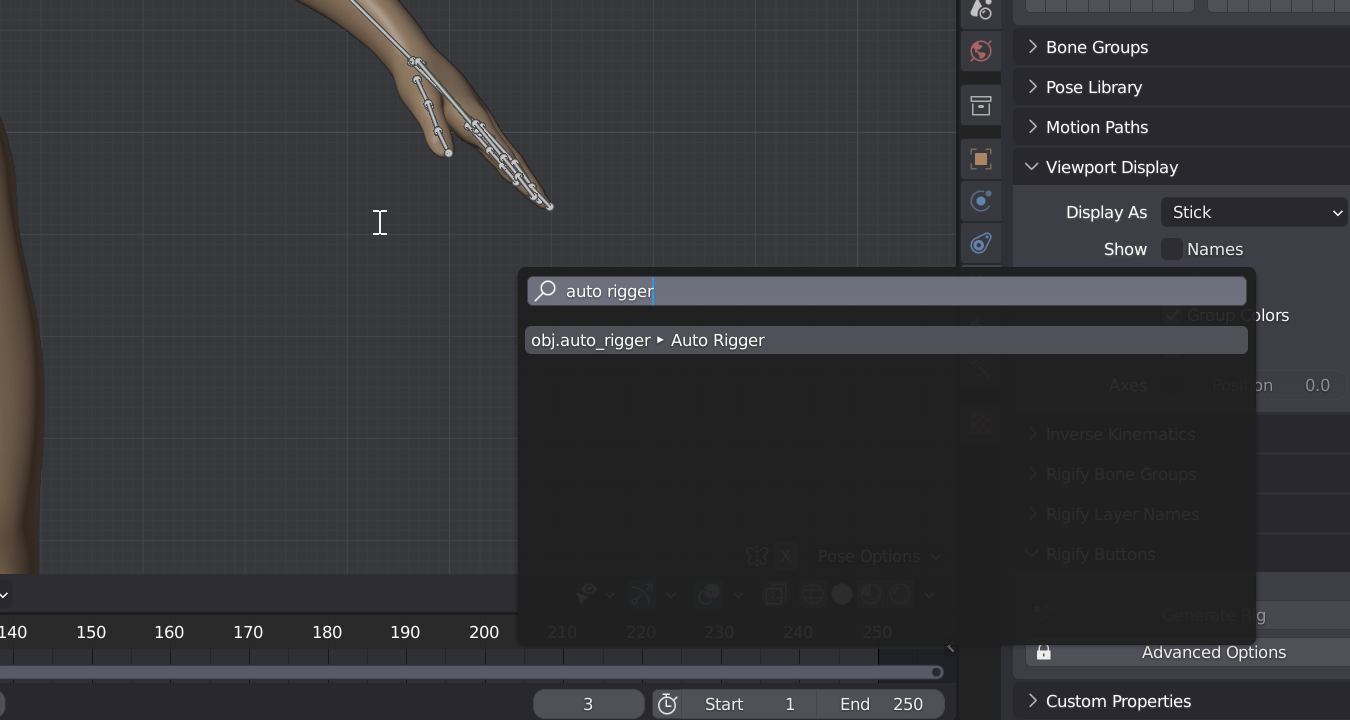Open the Display As dropdown set to Stick
The width and height of the screenshot is (1350, 720).
coord(1255,212)
